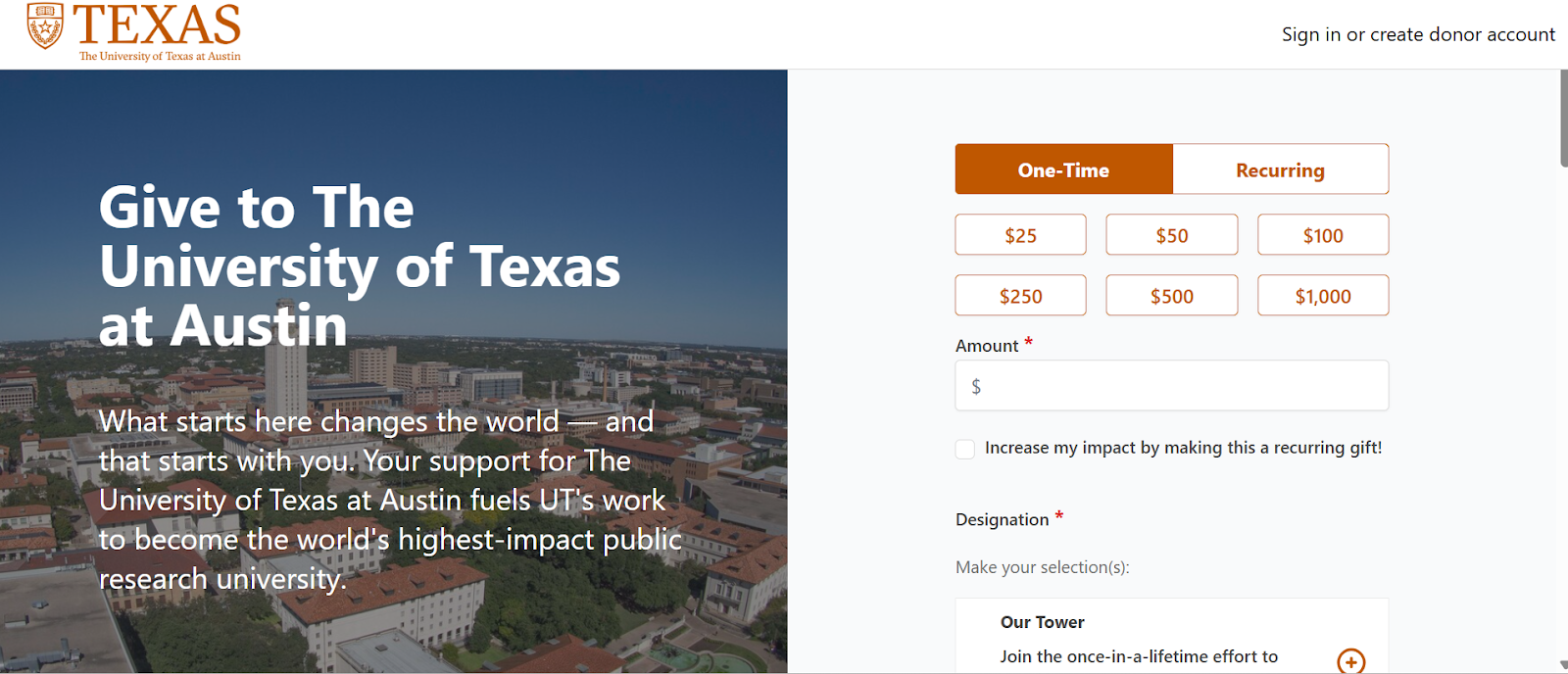Viewport: 1568px width, 674px height.
Task: Choose the $500 donation amount
Action: 1171,296
